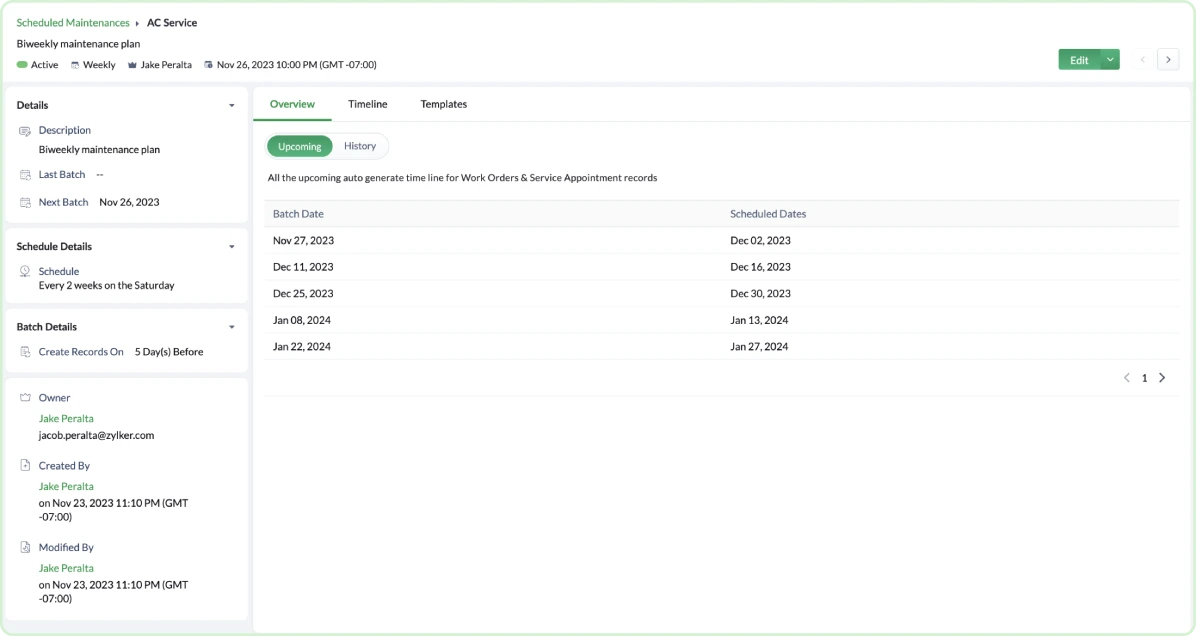
Task: Go to next page in table pagination
Action: point(1162,378)
